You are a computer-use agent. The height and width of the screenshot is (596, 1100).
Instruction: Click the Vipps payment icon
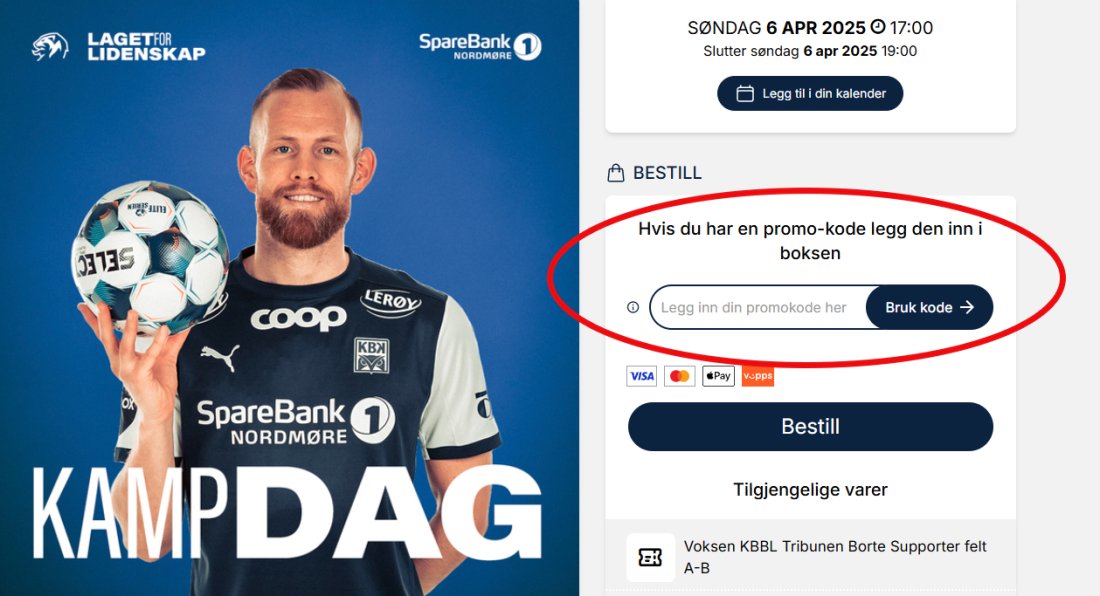[758, 376]
